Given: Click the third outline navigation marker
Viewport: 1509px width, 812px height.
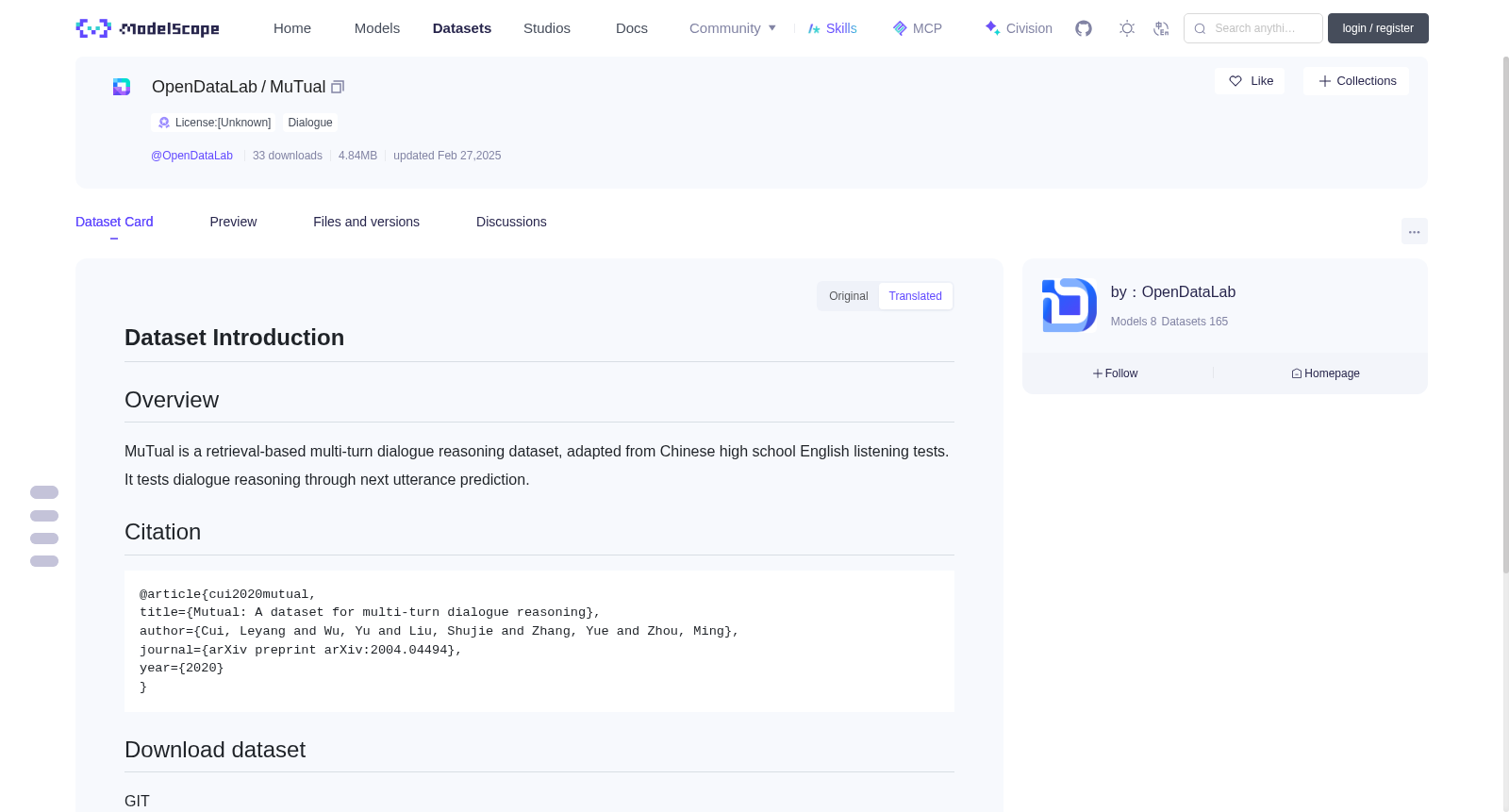Looking at the screenshot, I should click(x=44, y=539).
